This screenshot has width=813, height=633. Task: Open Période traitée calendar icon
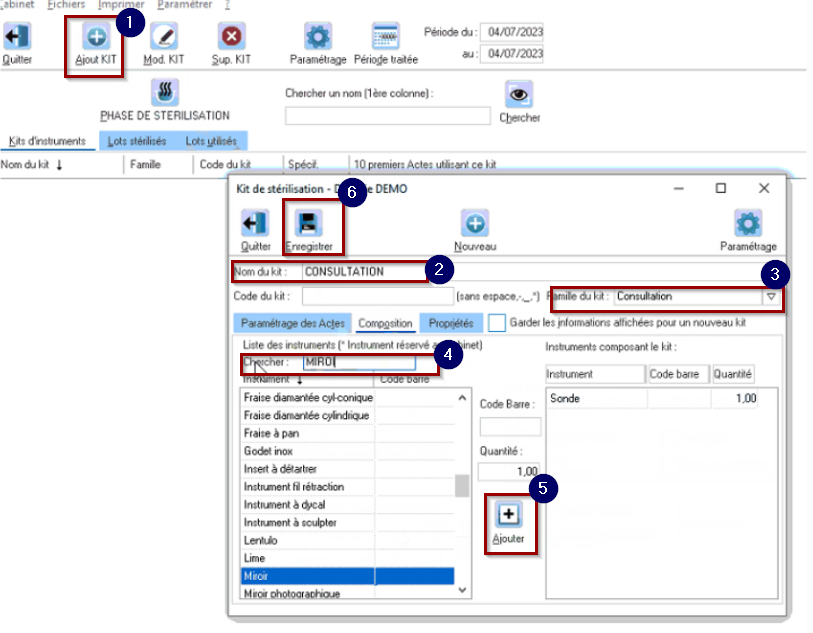tap(386, 37)
